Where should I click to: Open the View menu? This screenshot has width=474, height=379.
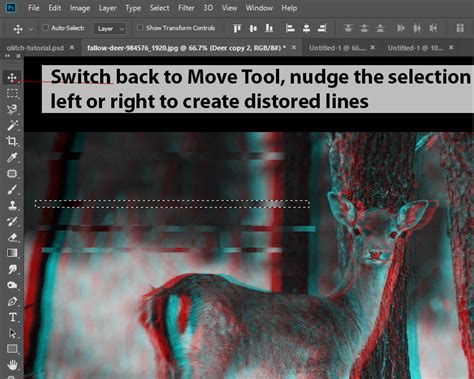pos(229,8)
